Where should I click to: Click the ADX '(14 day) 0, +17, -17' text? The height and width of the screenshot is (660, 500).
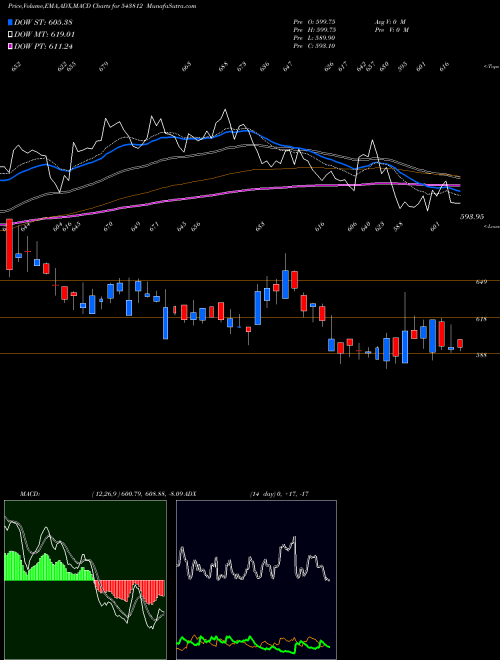[x=279, y=493]
